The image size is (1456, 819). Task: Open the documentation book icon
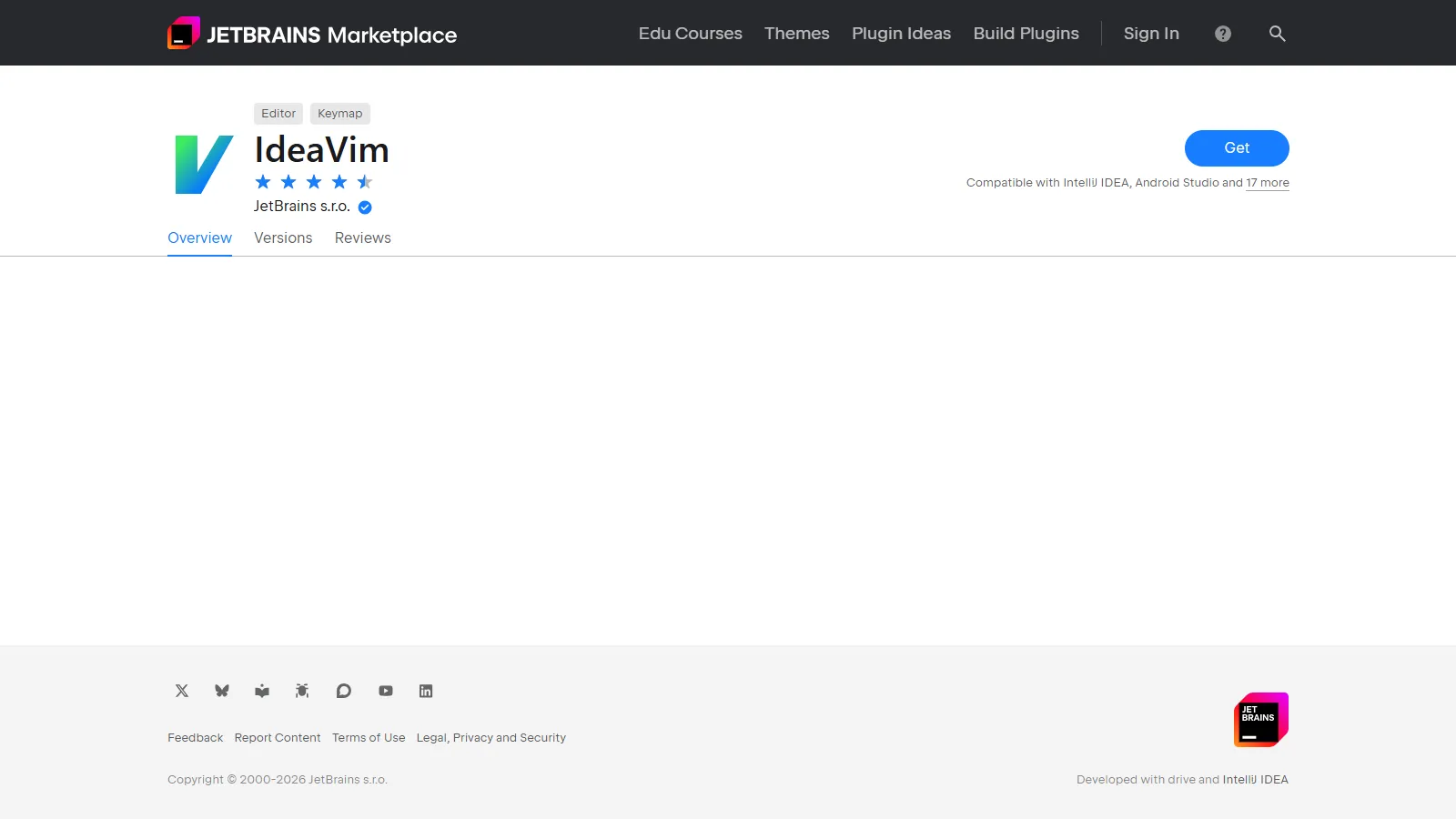pyautogui.click(x=262, y=691)
